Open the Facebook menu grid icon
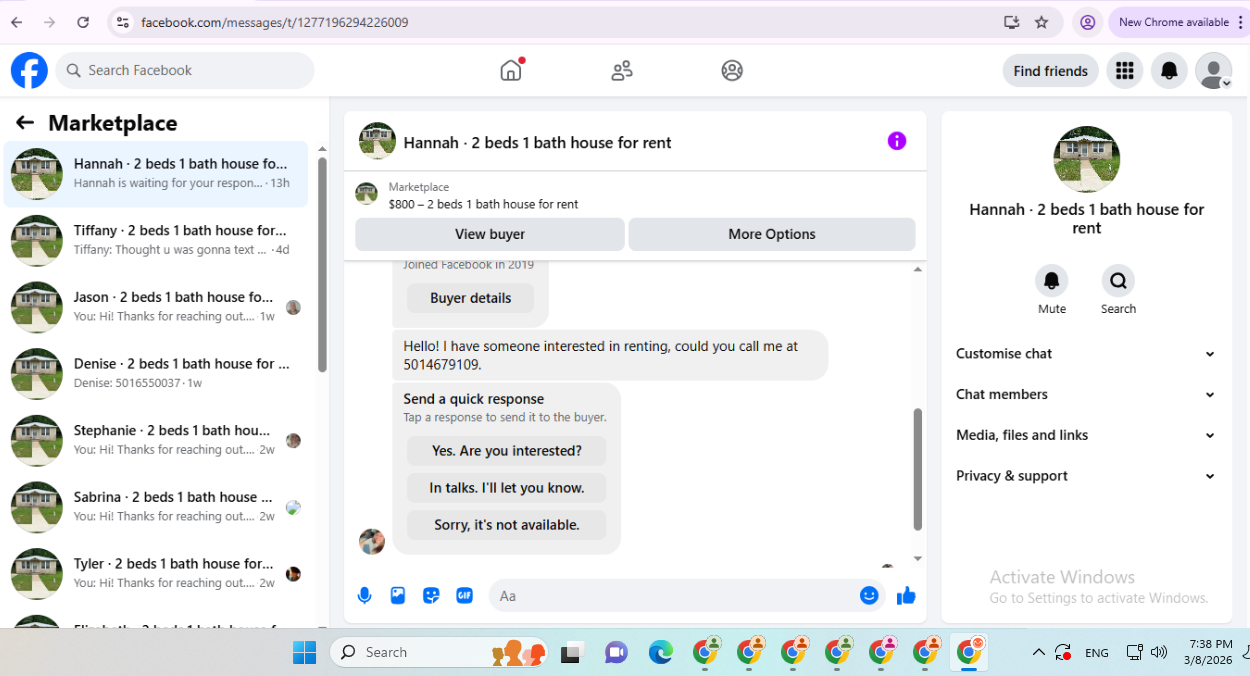 (x=1125, y=71)
